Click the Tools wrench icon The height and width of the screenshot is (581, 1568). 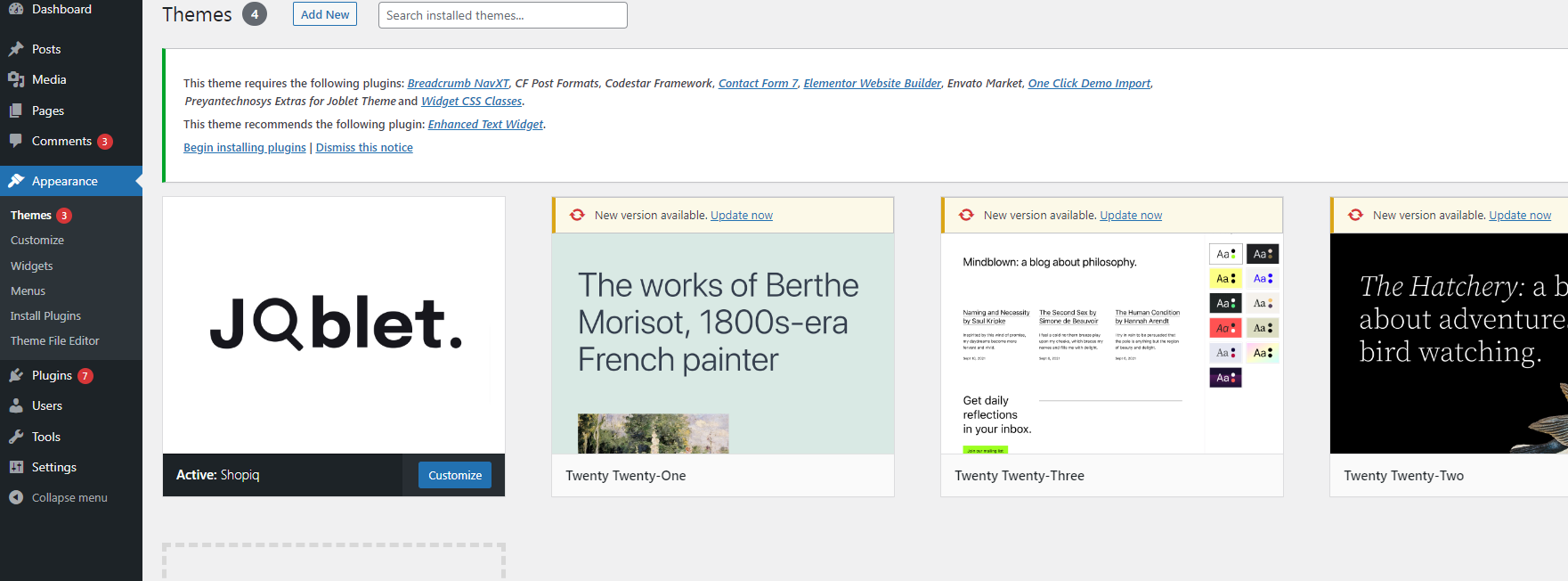pyautogui.click(x=16, y=437)
